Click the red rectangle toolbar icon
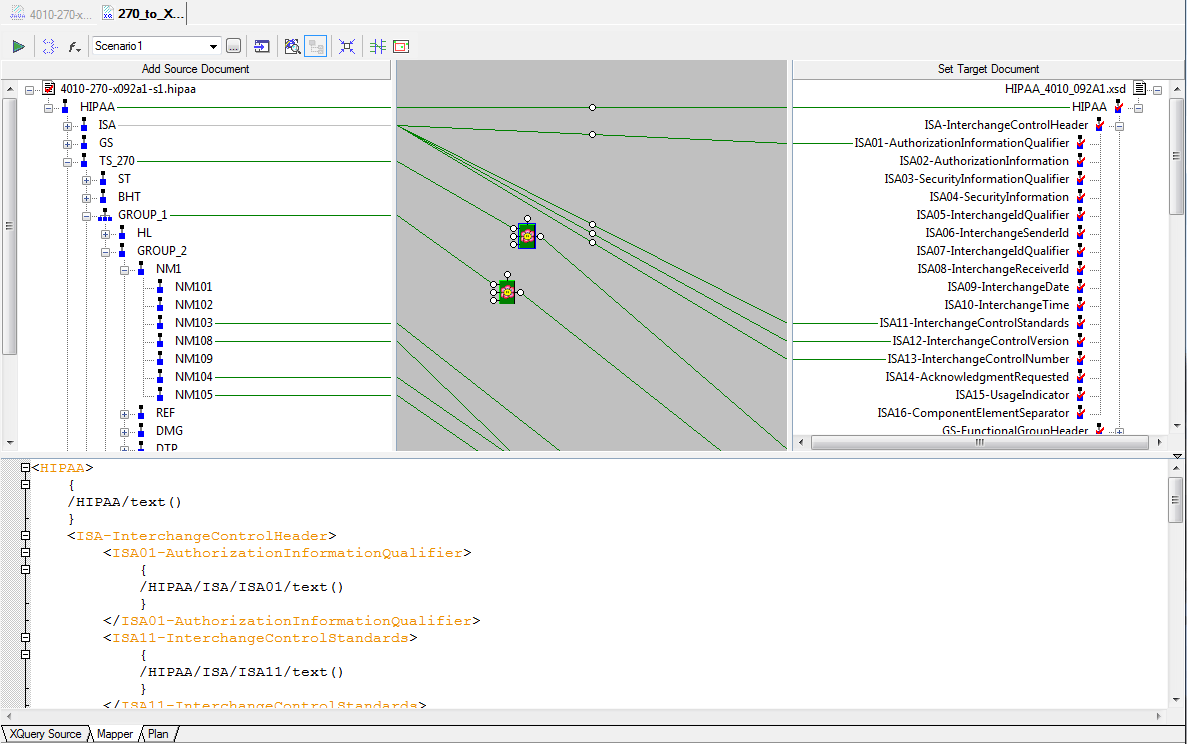 pos(401,46)
